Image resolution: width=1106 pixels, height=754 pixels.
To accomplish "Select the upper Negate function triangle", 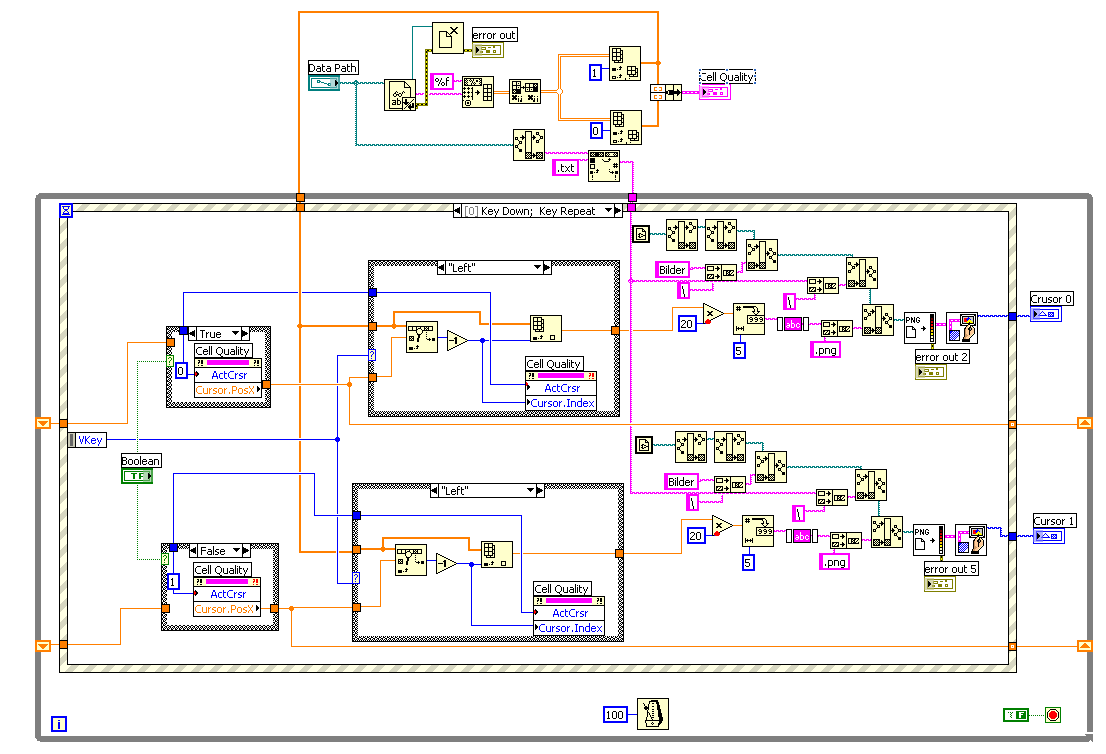I will click(x=457, y=341).
